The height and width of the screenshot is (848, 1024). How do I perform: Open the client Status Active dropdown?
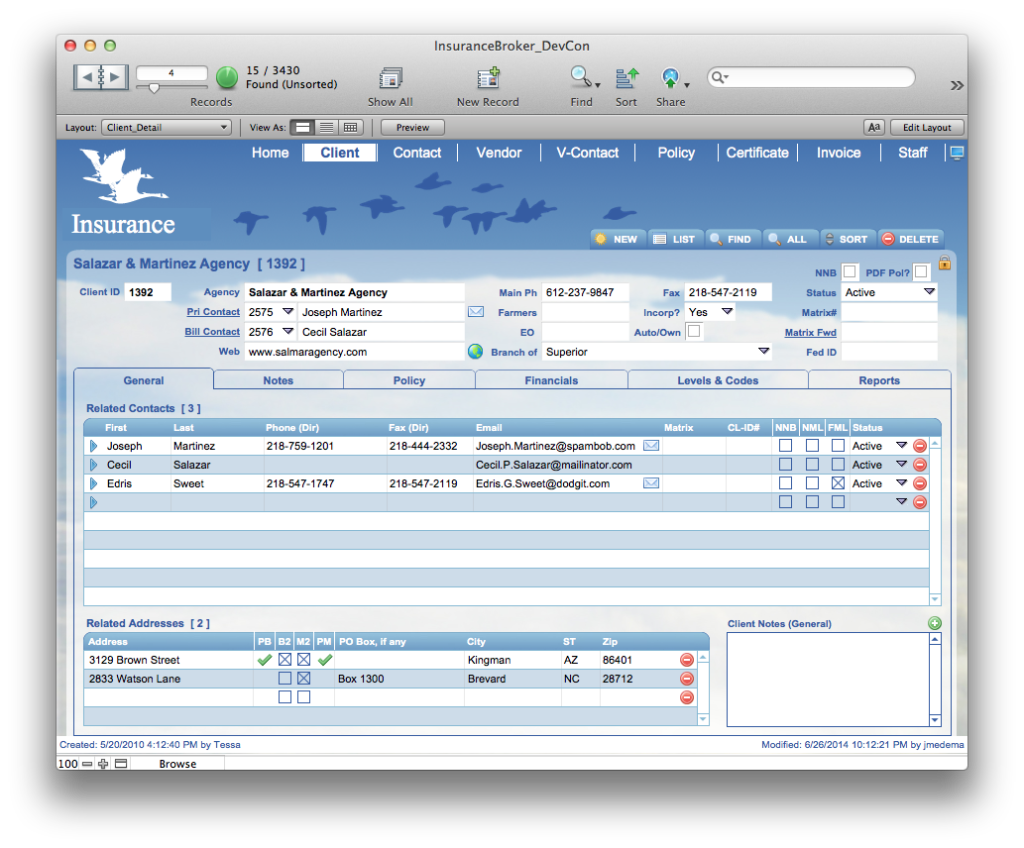[929, 292]
